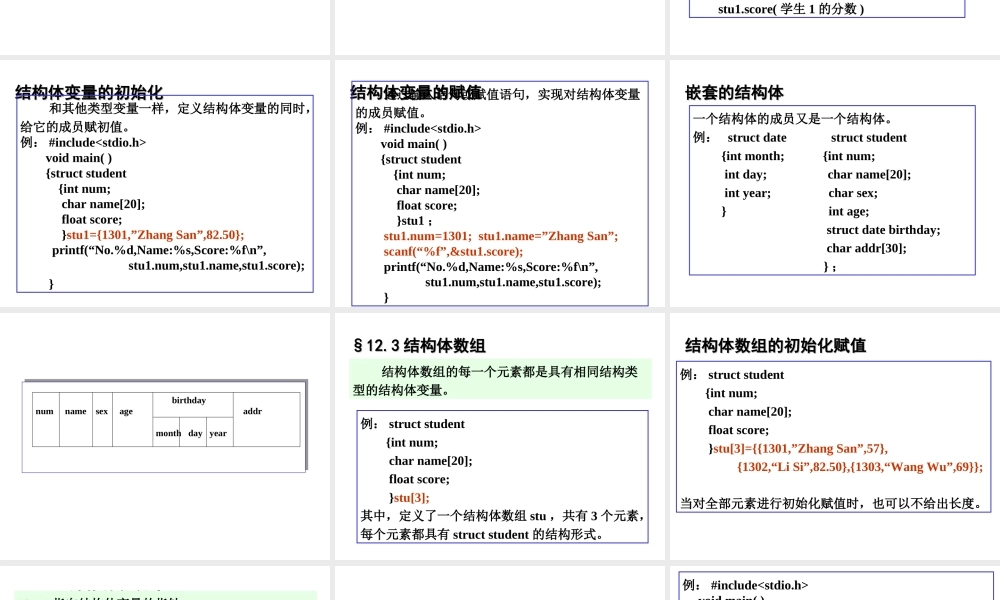Click the text char addr[30];
The image size is (1000, 600).
(866, 248)
